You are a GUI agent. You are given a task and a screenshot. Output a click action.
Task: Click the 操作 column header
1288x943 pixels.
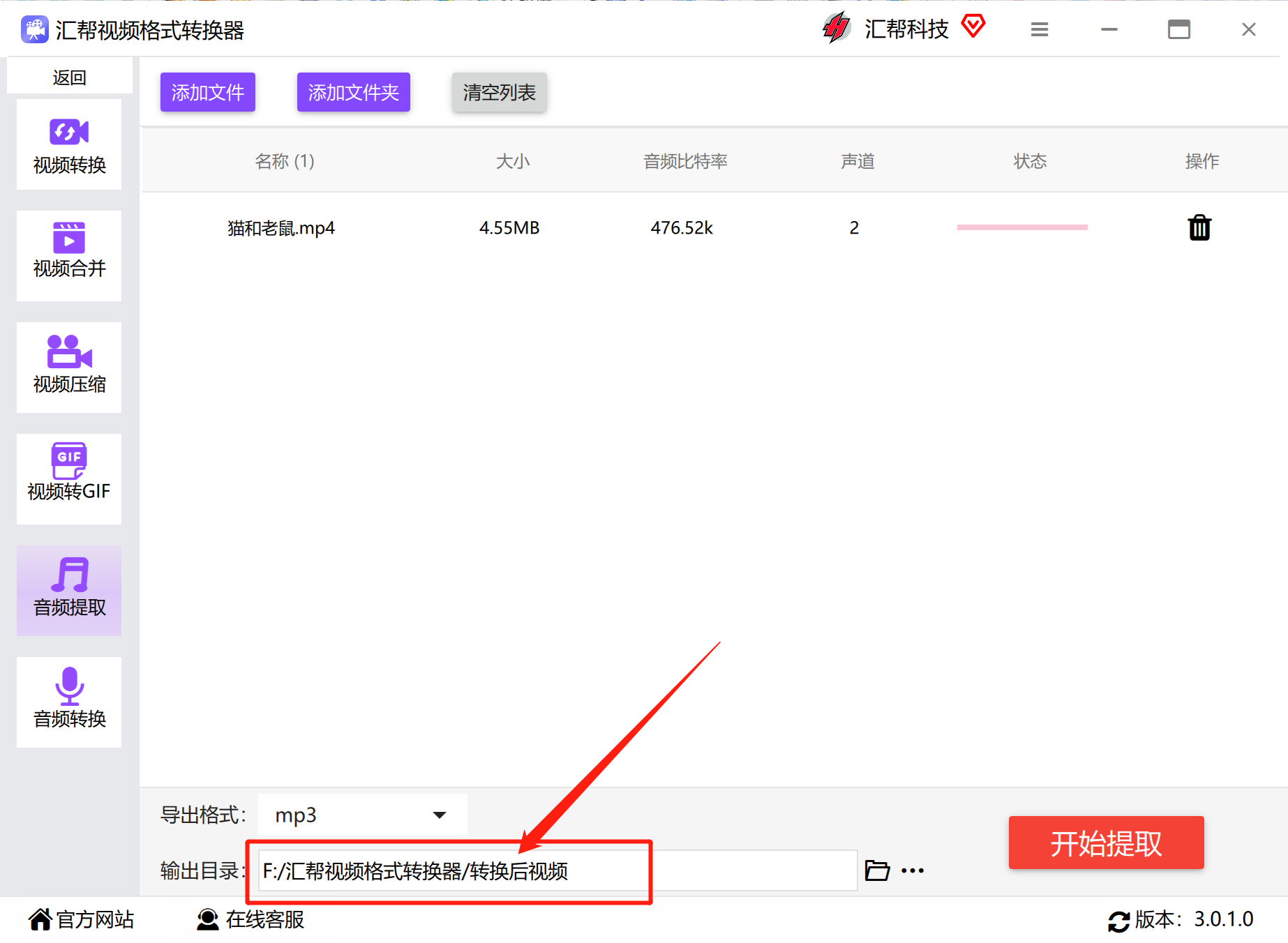1202,161
